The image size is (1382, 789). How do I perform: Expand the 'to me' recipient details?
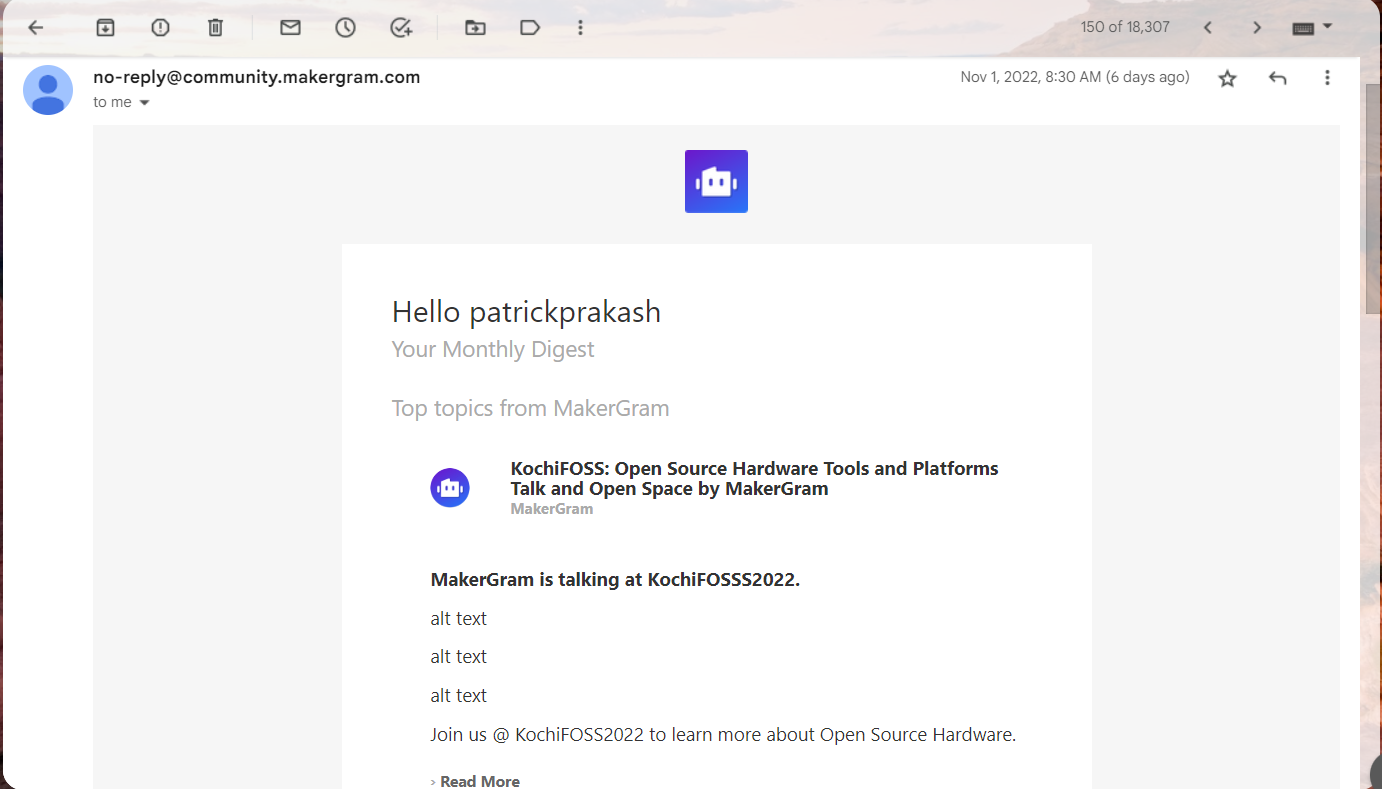(143, 101)
